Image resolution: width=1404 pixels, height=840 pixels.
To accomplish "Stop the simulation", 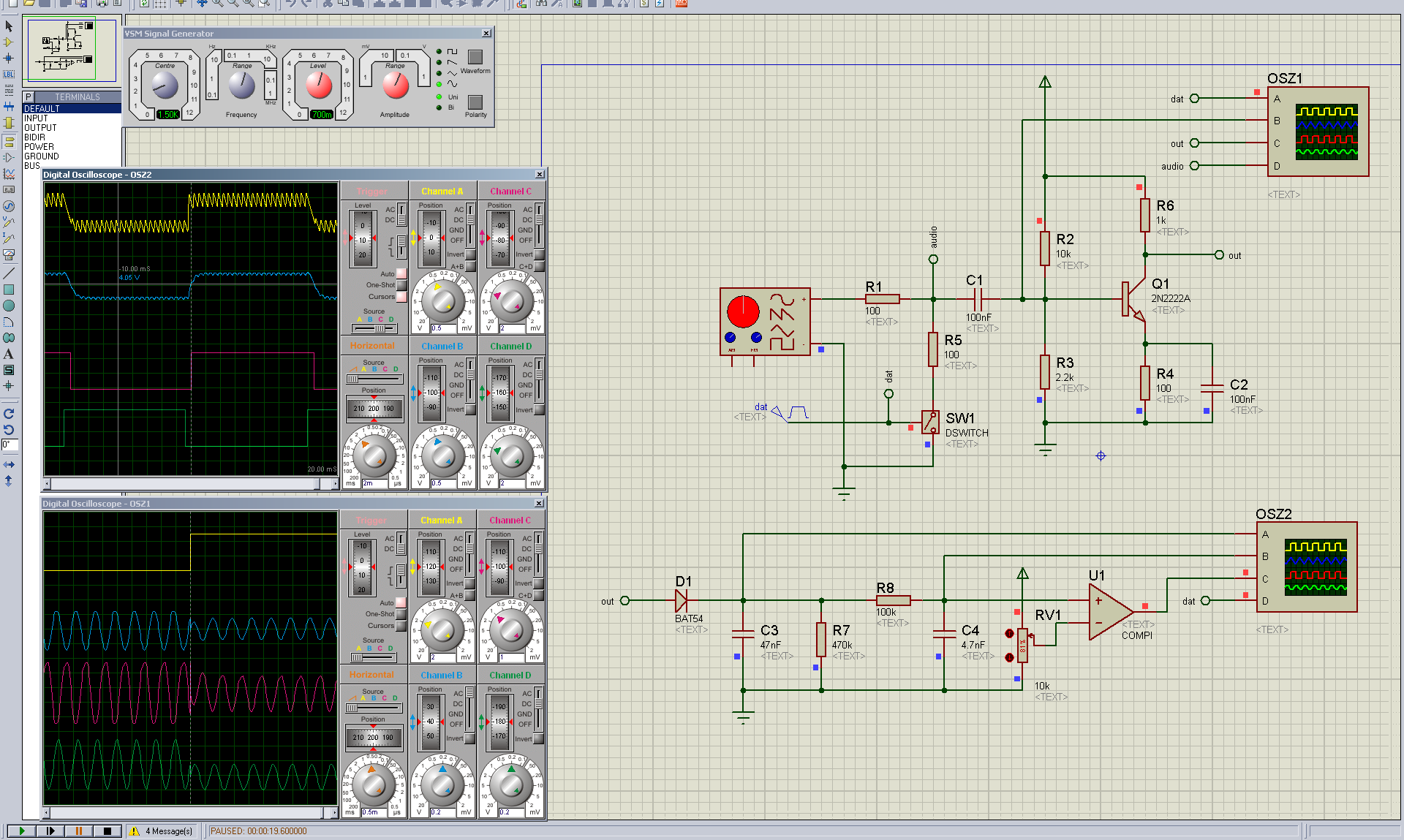I will point(107,831).
